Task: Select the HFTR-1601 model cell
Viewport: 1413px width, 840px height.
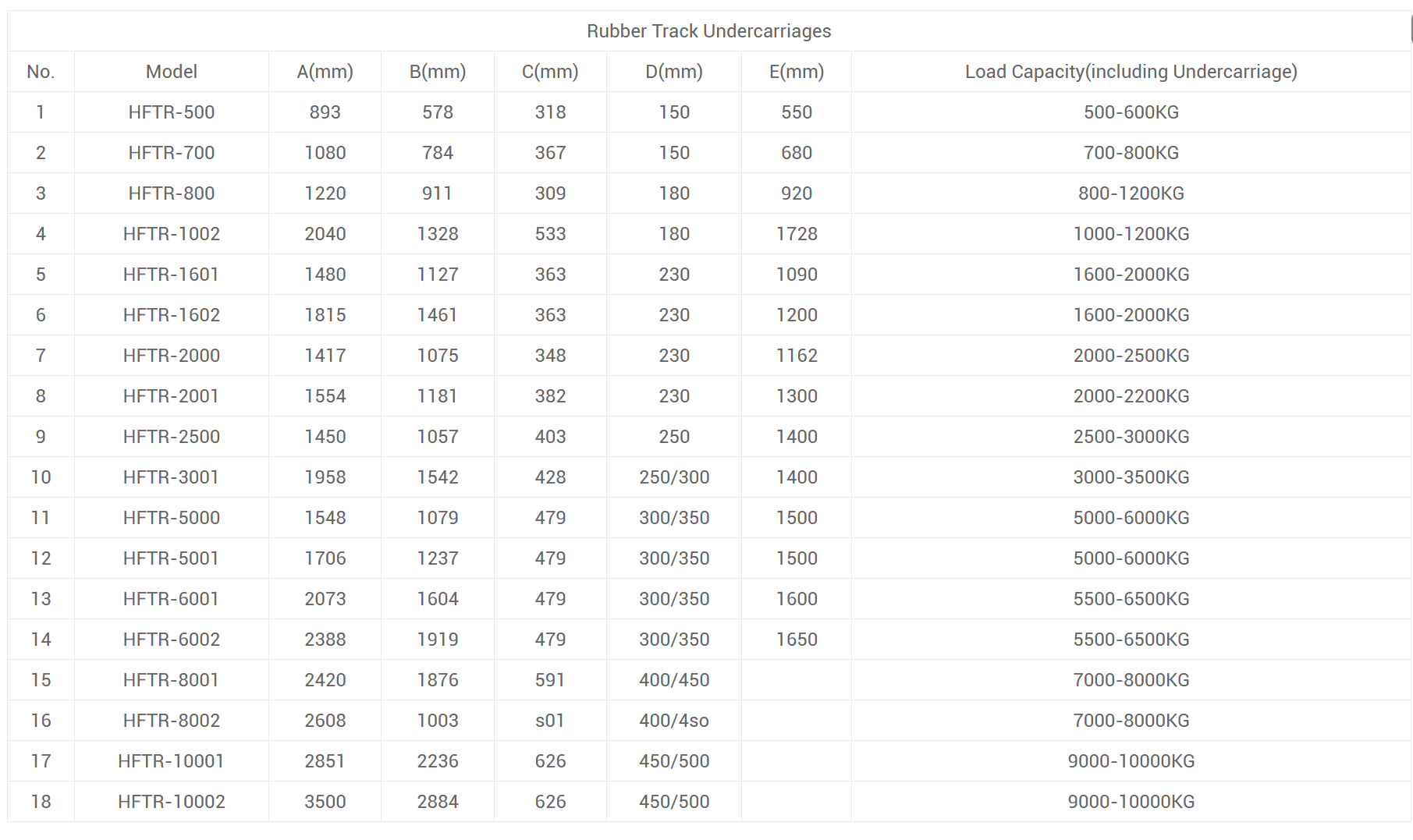Action: click(x=172, y=275)
